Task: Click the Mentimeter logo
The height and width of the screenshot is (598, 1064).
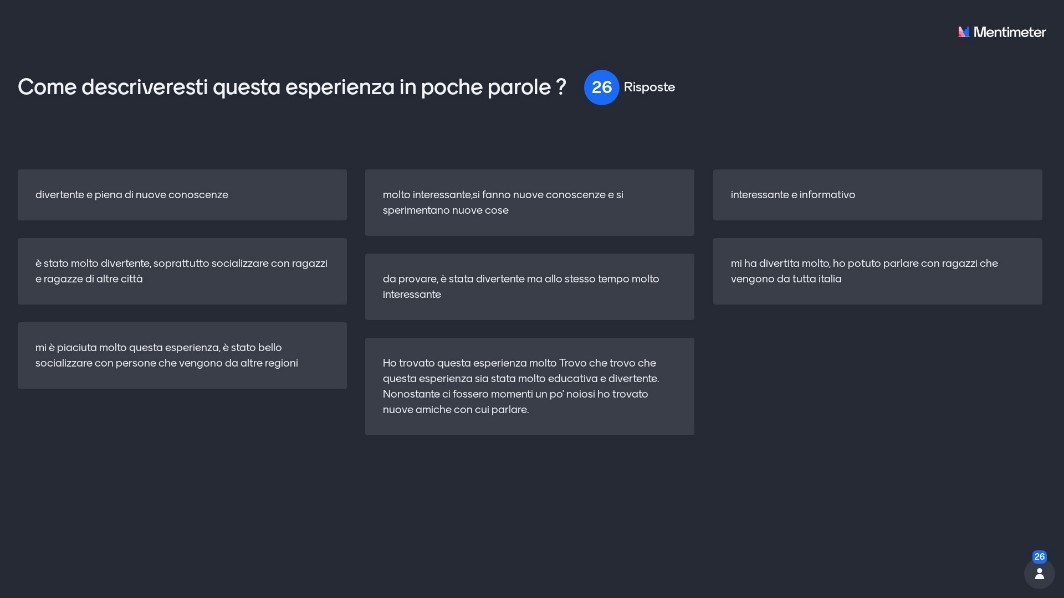Action: (x=1002, y=32)
